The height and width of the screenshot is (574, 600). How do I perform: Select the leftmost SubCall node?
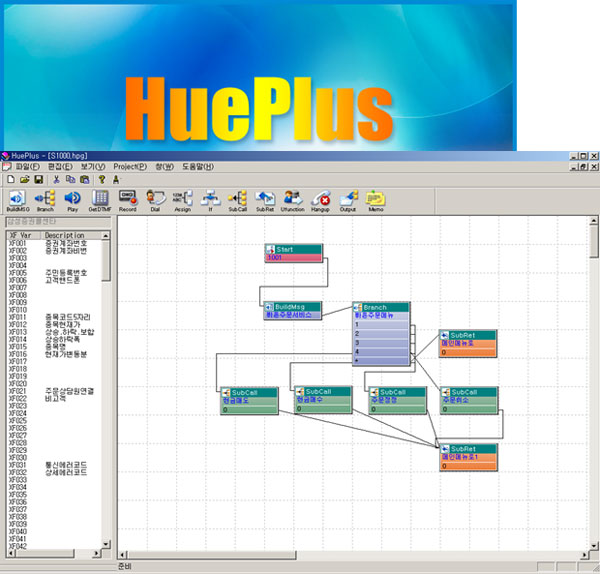[249, 401]
